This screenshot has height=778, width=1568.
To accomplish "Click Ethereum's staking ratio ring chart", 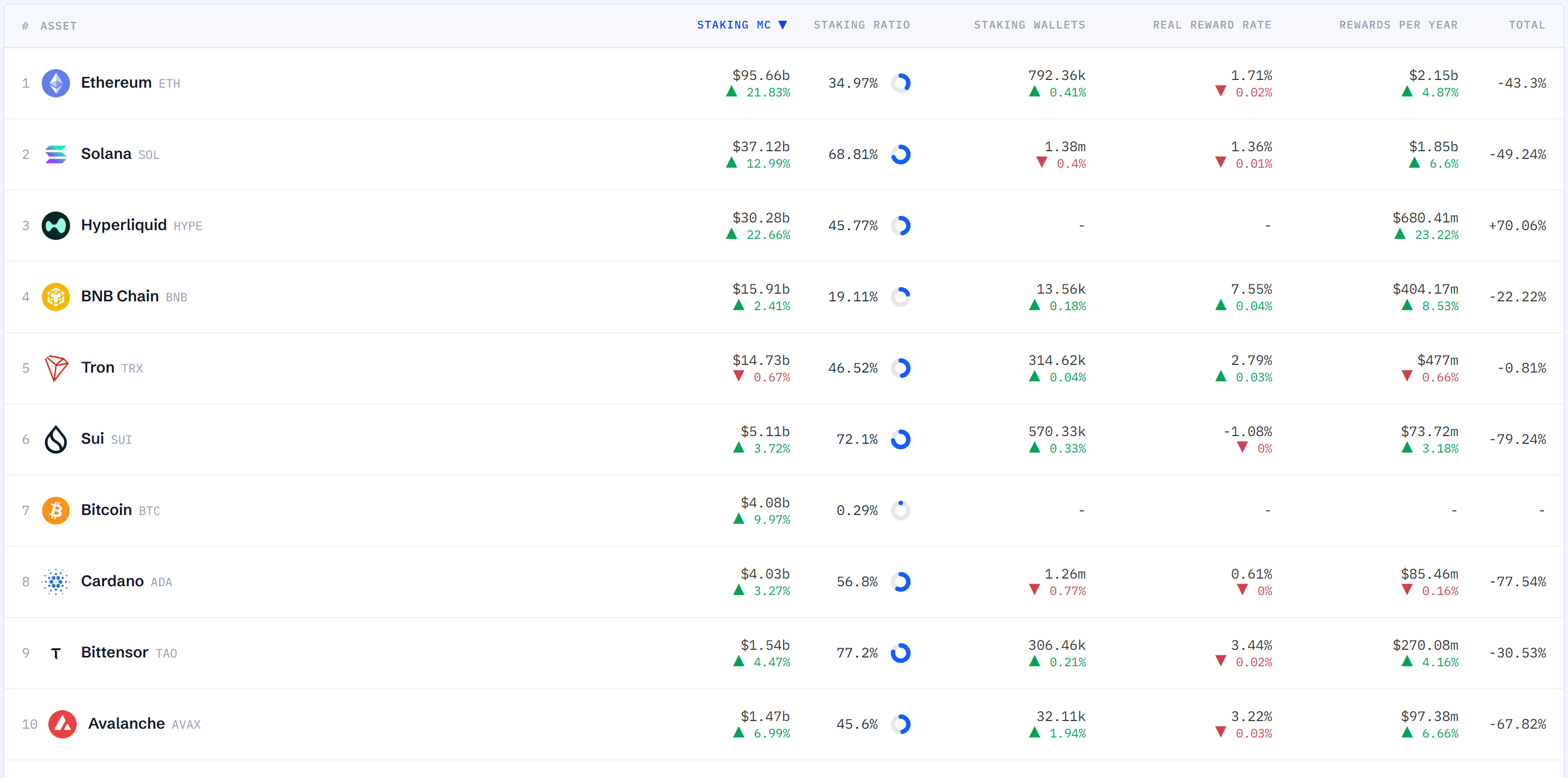I will tap(900, 83).
